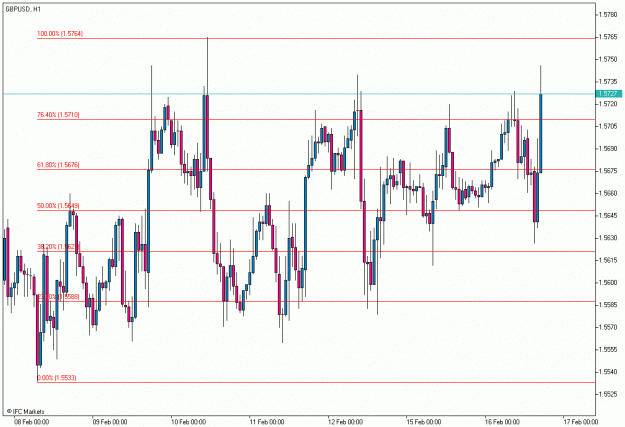
Task: Click the 11 Feb 00:00 date label
Action: tap(267, 422)
